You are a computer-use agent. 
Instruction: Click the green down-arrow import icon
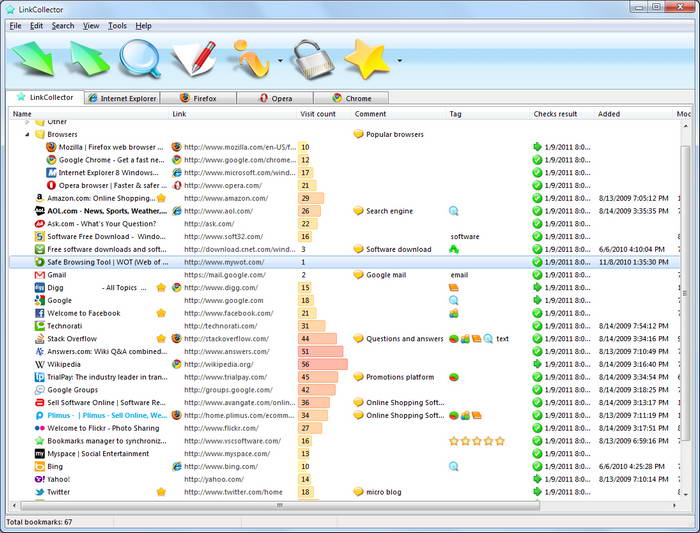pos(34,58)
